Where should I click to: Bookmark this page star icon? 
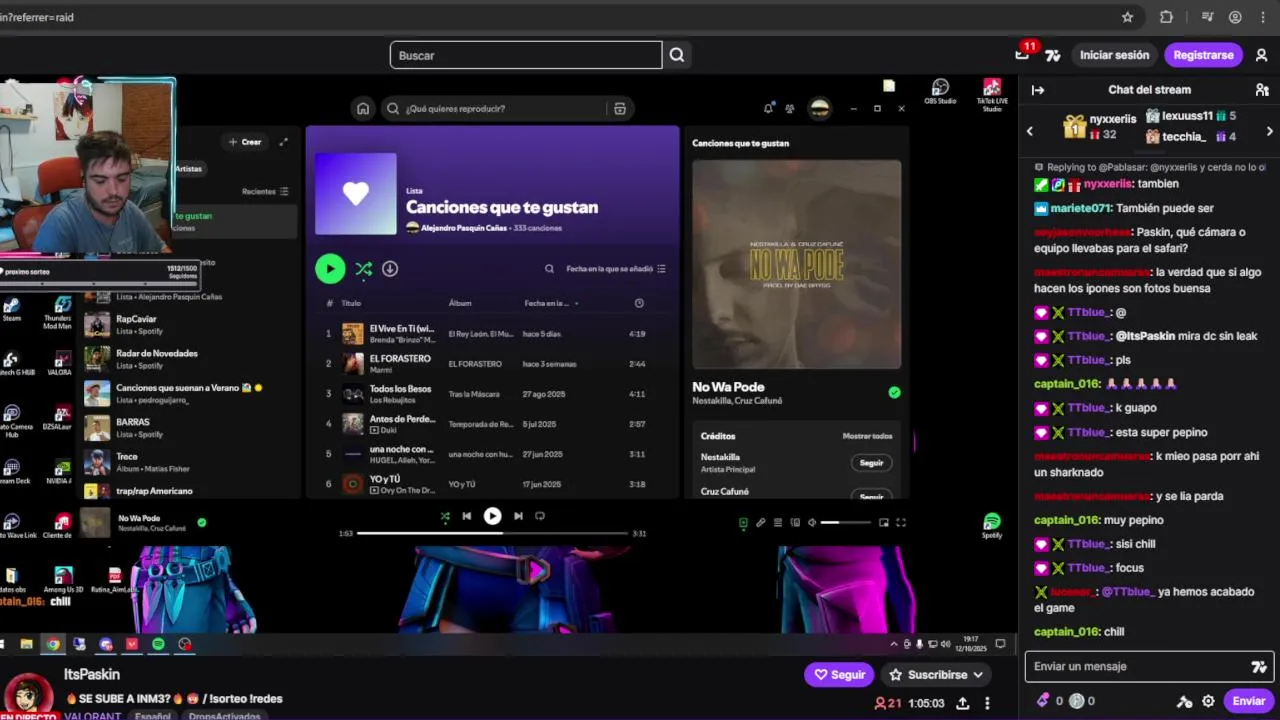coord(1128,17)
